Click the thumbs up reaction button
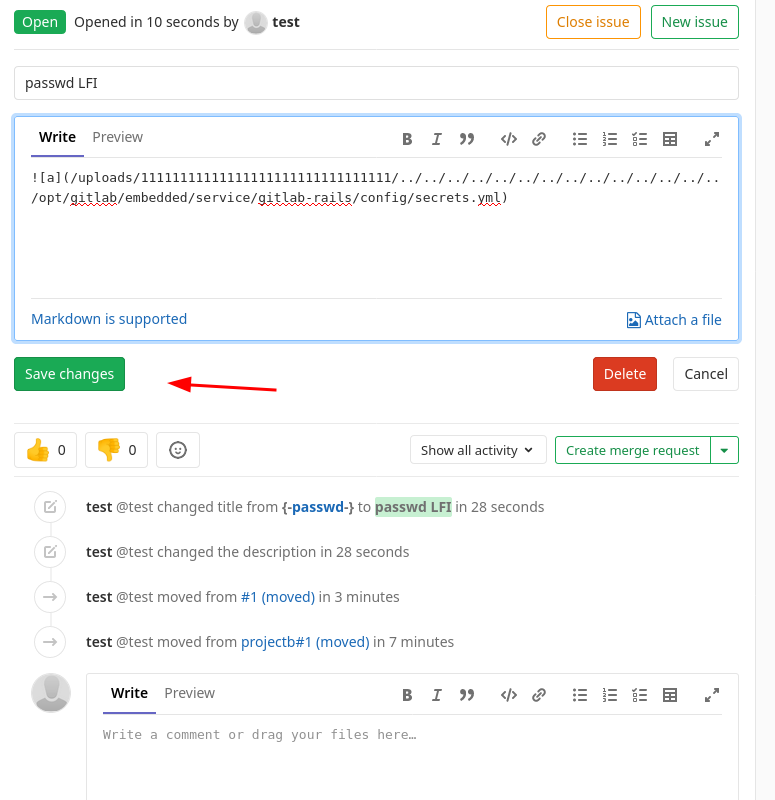775x800 pixels. tap(46, 450)
